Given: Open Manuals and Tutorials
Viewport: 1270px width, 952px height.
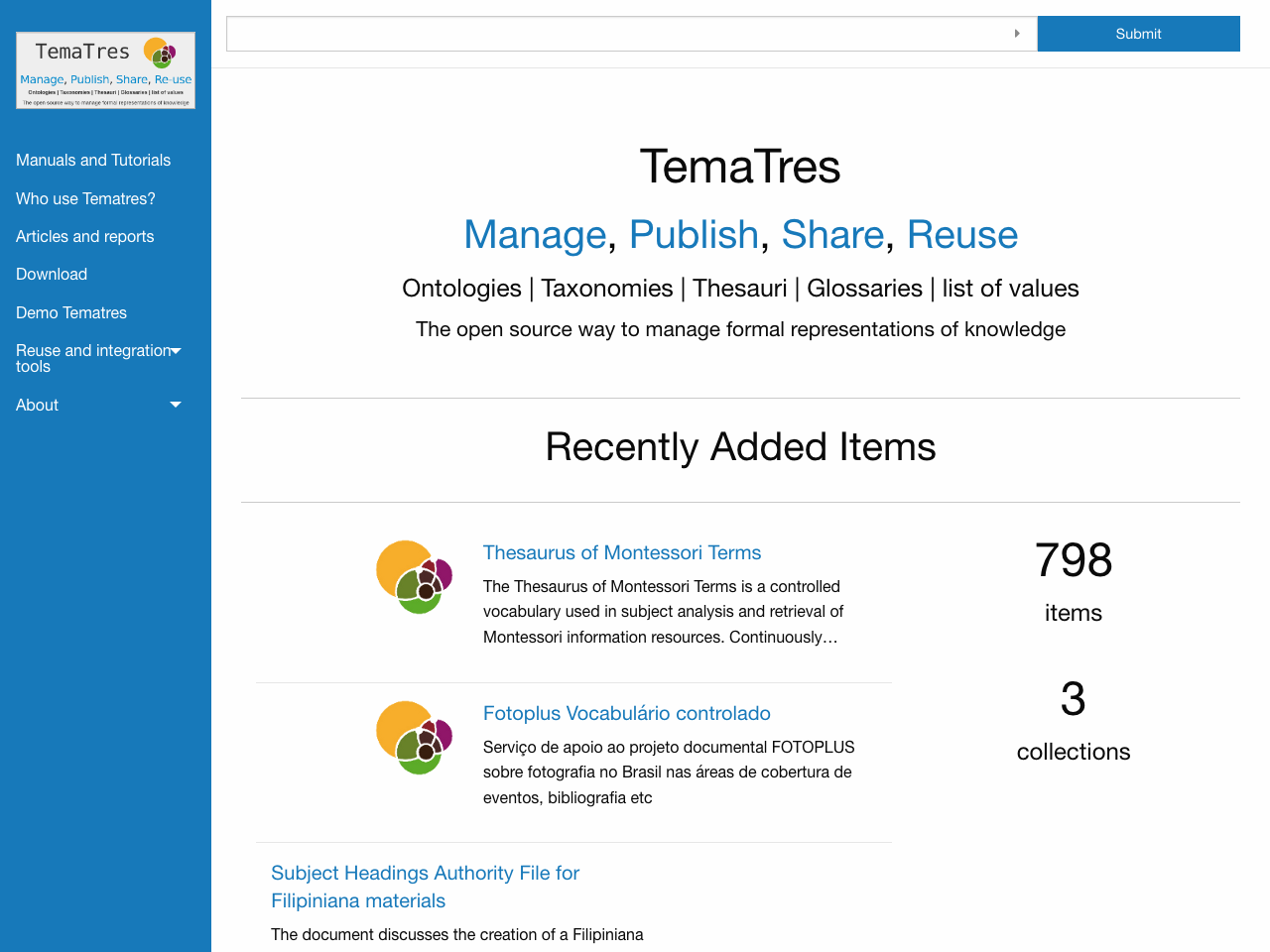Looking at the screenshot, I should [92, 160].
